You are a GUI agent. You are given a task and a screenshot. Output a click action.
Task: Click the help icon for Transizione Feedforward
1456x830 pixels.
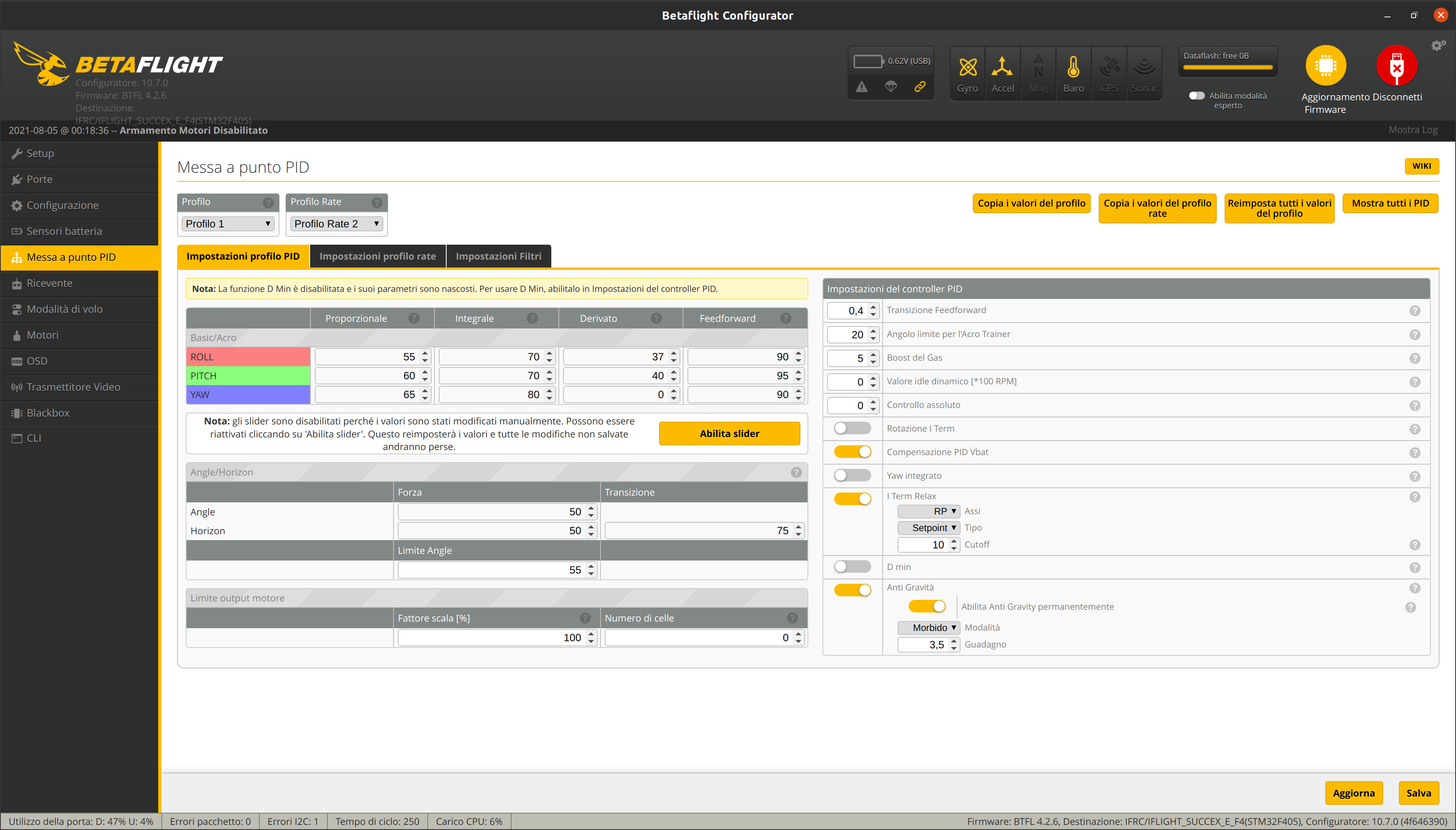click(x=1414, y=311)
